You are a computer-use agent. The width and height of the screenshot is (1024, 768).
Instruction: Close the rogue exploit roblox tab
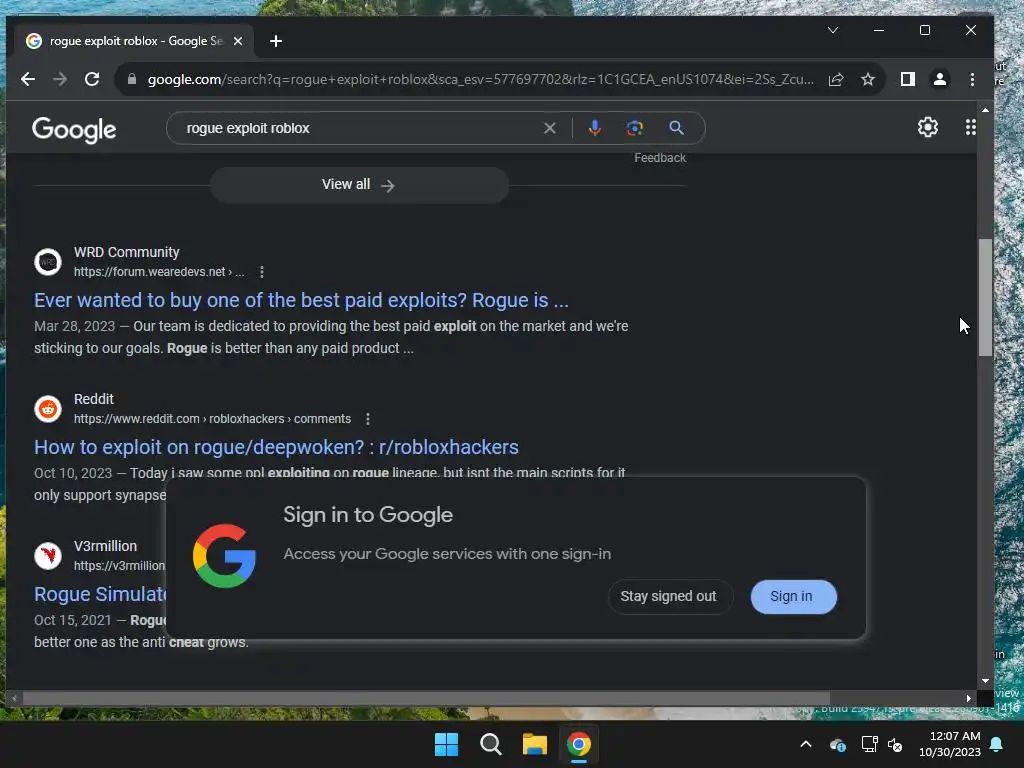click(x=238, y=41)
